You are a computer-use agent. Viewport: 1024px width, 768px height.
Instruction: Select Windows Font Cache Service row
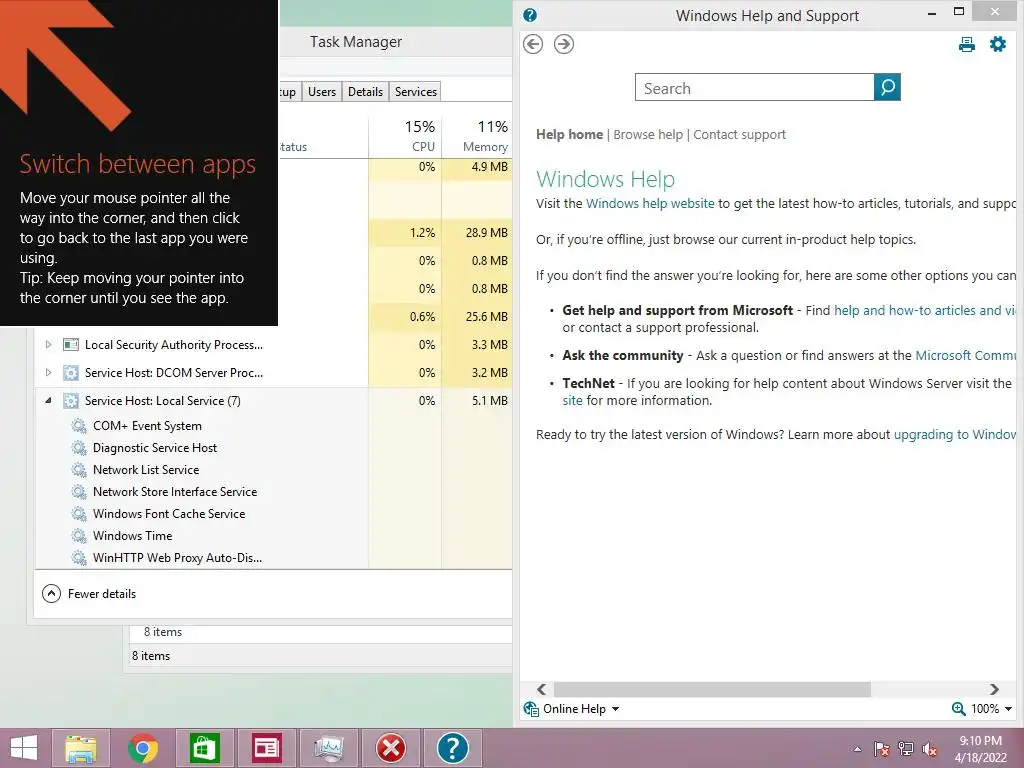click(201, 514)
